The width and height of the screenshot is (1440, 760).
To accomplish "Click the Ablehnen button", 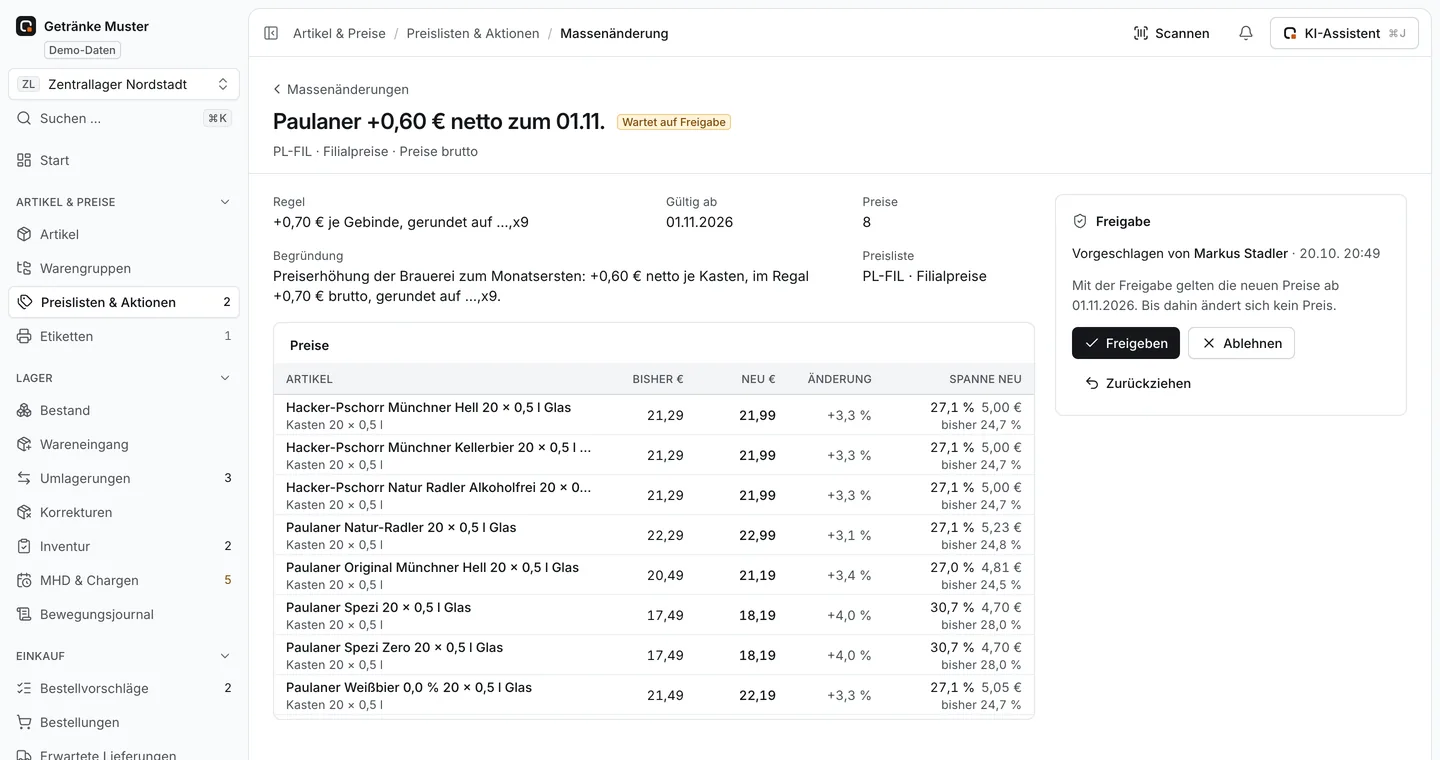I will [1241, 343].
